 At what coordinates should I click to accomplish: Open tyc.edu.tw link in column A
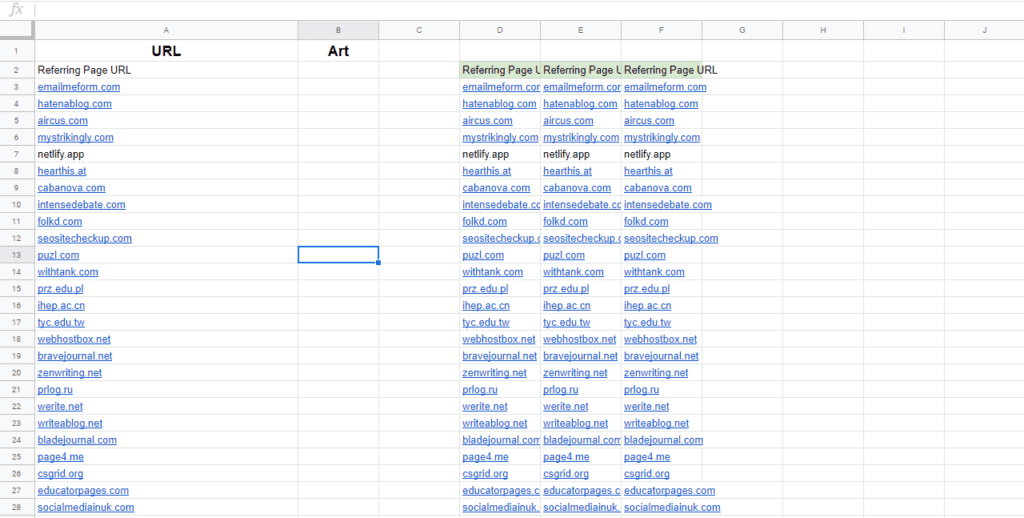[61, 323]
